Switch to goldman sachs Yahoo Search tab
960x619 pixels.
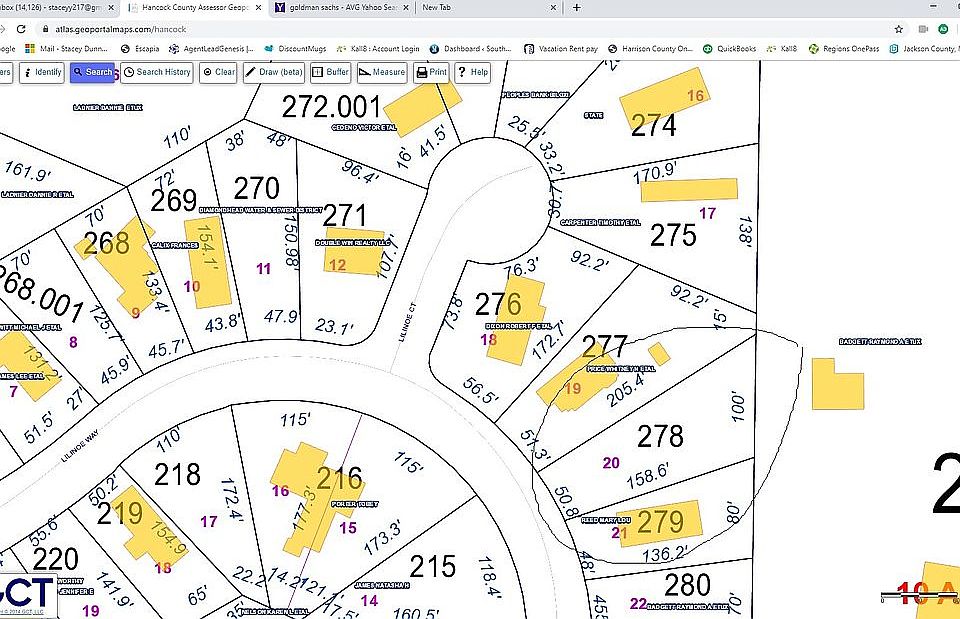(x=341, y=7)
